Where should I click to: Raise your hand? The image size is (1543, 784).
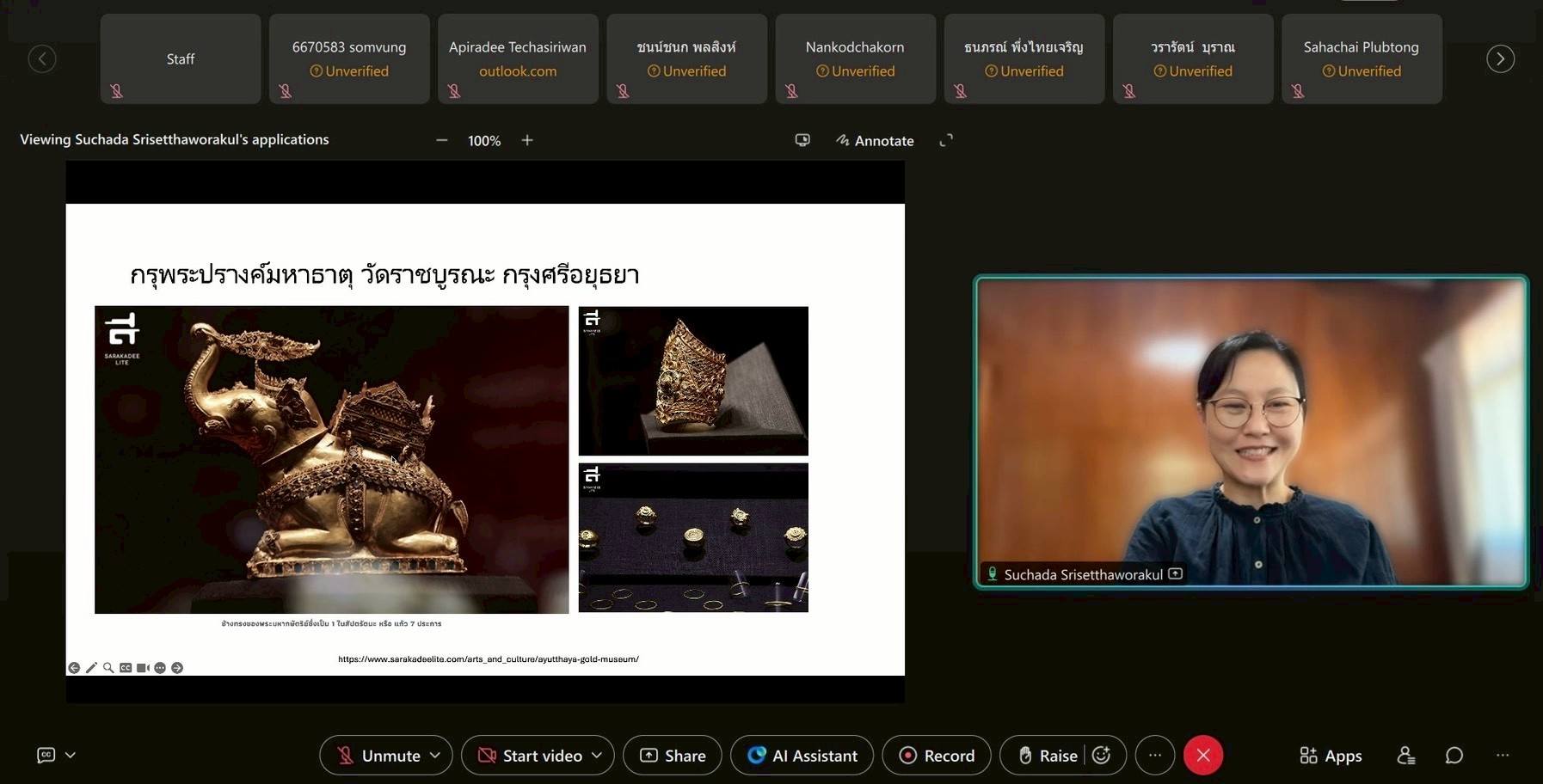(x=1048, y=755)
